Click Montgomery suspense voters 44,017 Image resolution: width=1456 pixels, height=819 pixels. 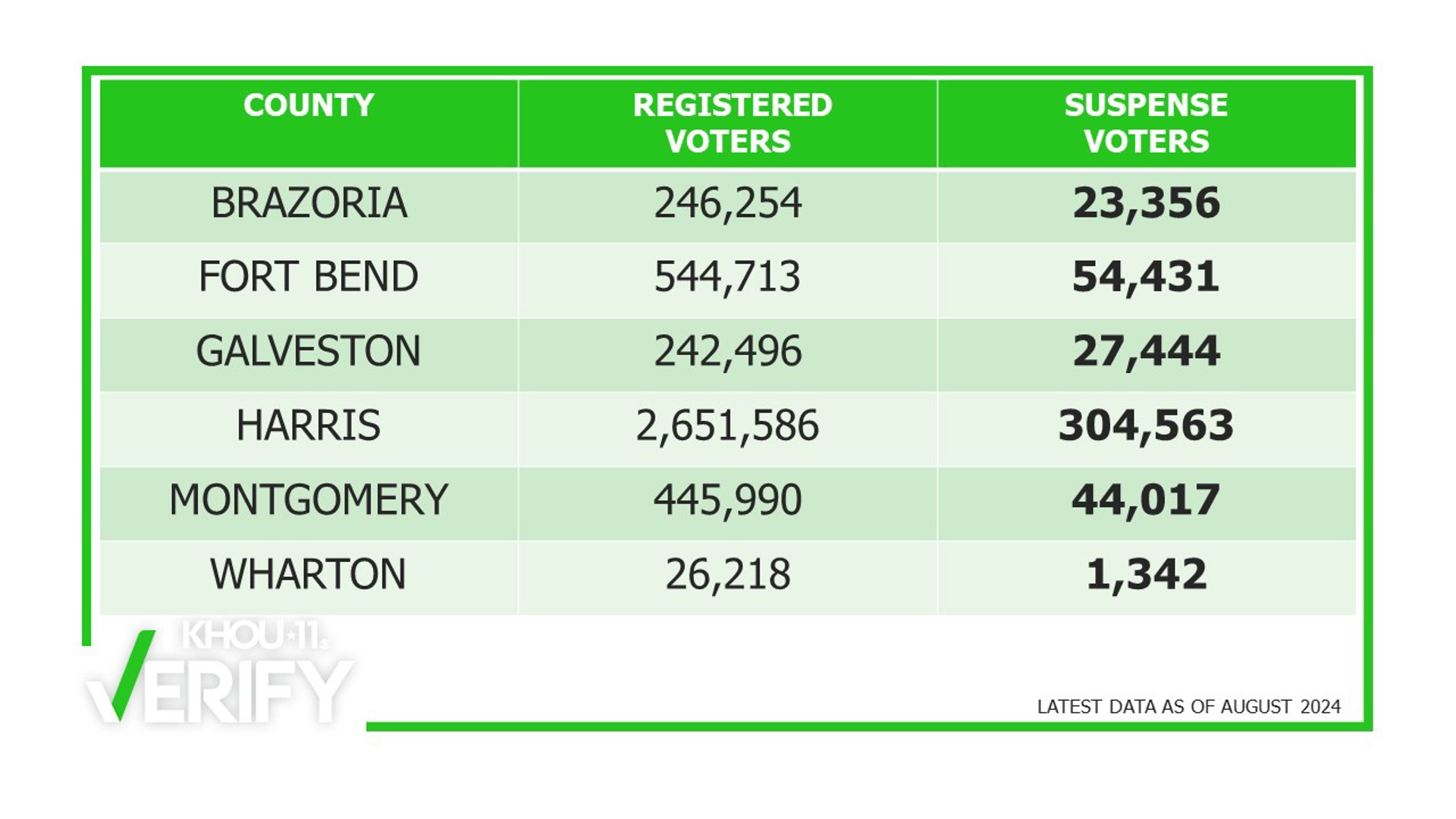click(1146, 500)
